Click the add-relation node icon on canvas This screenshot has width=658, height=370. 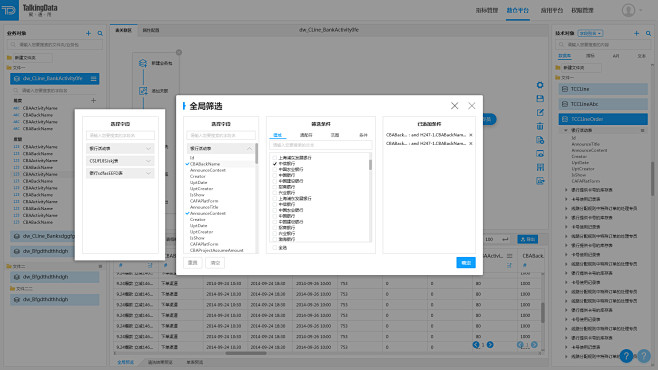143,91
